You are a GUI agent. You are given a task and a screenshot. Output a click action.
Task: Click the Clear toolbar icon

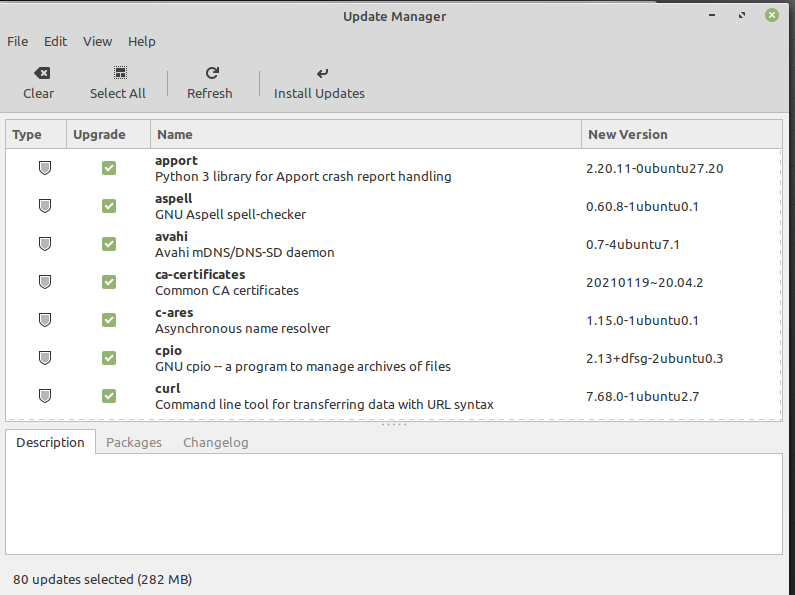(x=41, y=73)
